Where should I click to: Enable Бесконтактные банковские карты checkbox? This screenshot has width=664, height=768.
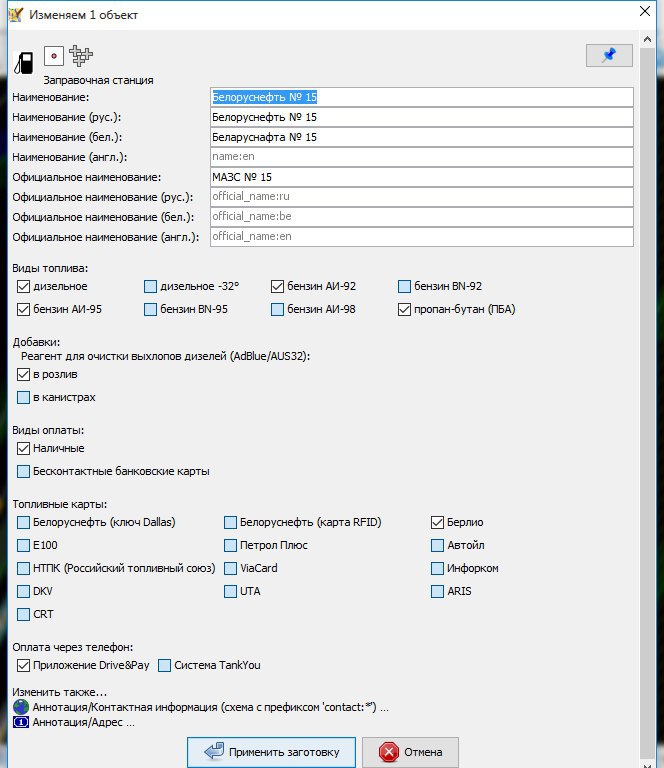[x=24, y=471]
